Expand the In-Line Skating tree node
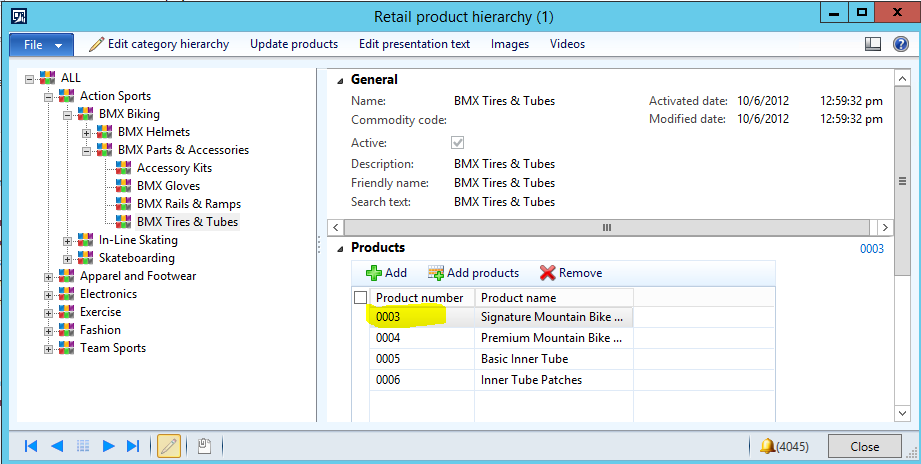The image size is (921, 464). 67,240
